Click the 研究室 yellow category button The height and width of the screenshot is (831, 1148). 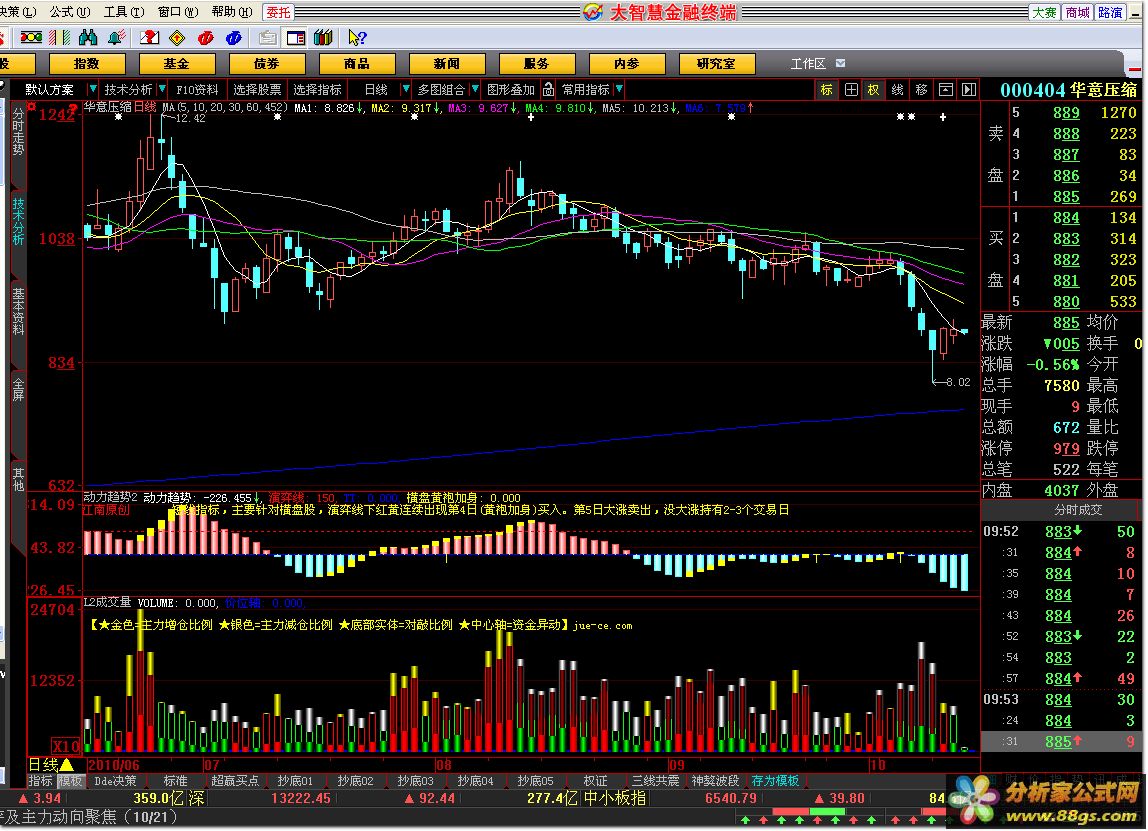coord(717,64)
